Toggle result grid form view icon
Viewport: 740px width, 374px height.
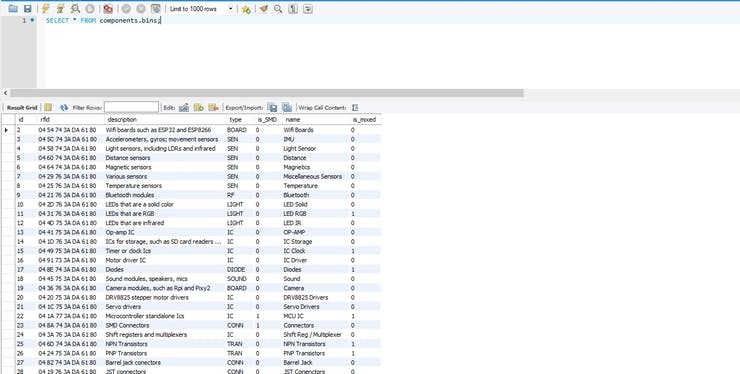tap(48, 108)
